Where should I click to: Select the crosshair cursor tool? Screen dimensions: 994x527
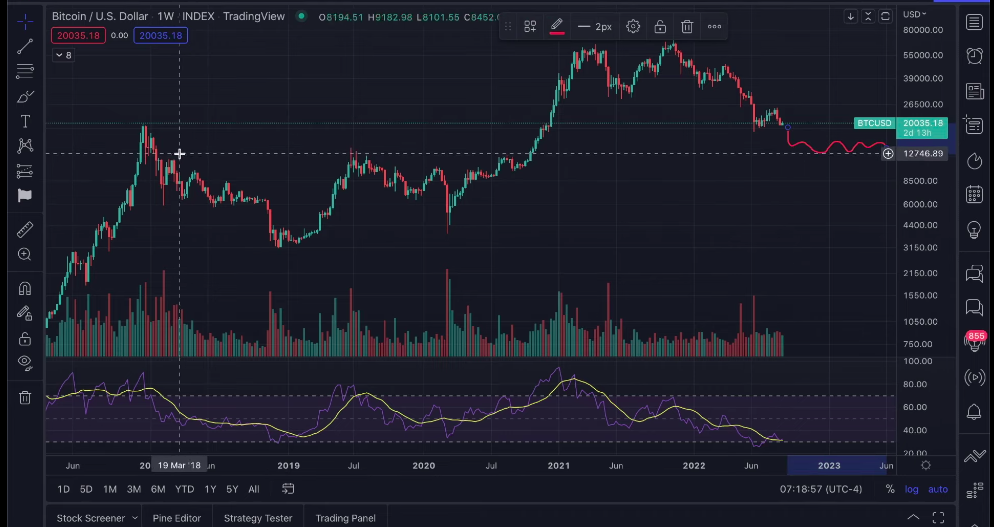click(25, 22)
